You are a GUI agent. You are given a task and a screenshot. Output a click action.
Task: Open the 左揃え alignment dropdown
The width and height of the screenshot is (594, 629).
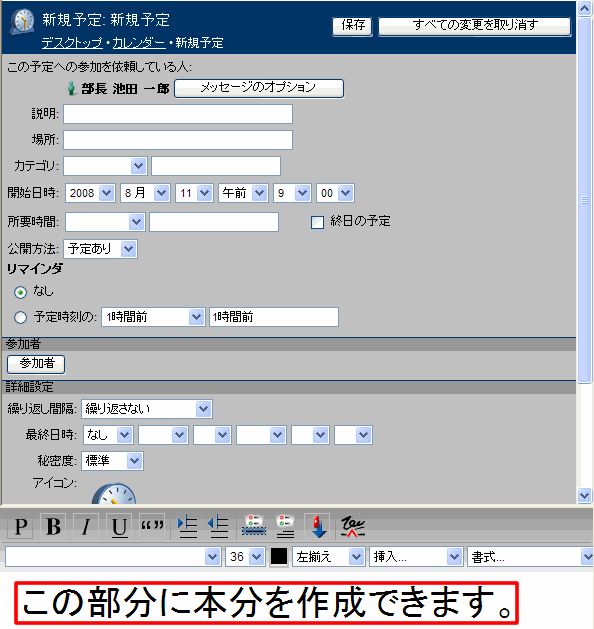point(328,557)
